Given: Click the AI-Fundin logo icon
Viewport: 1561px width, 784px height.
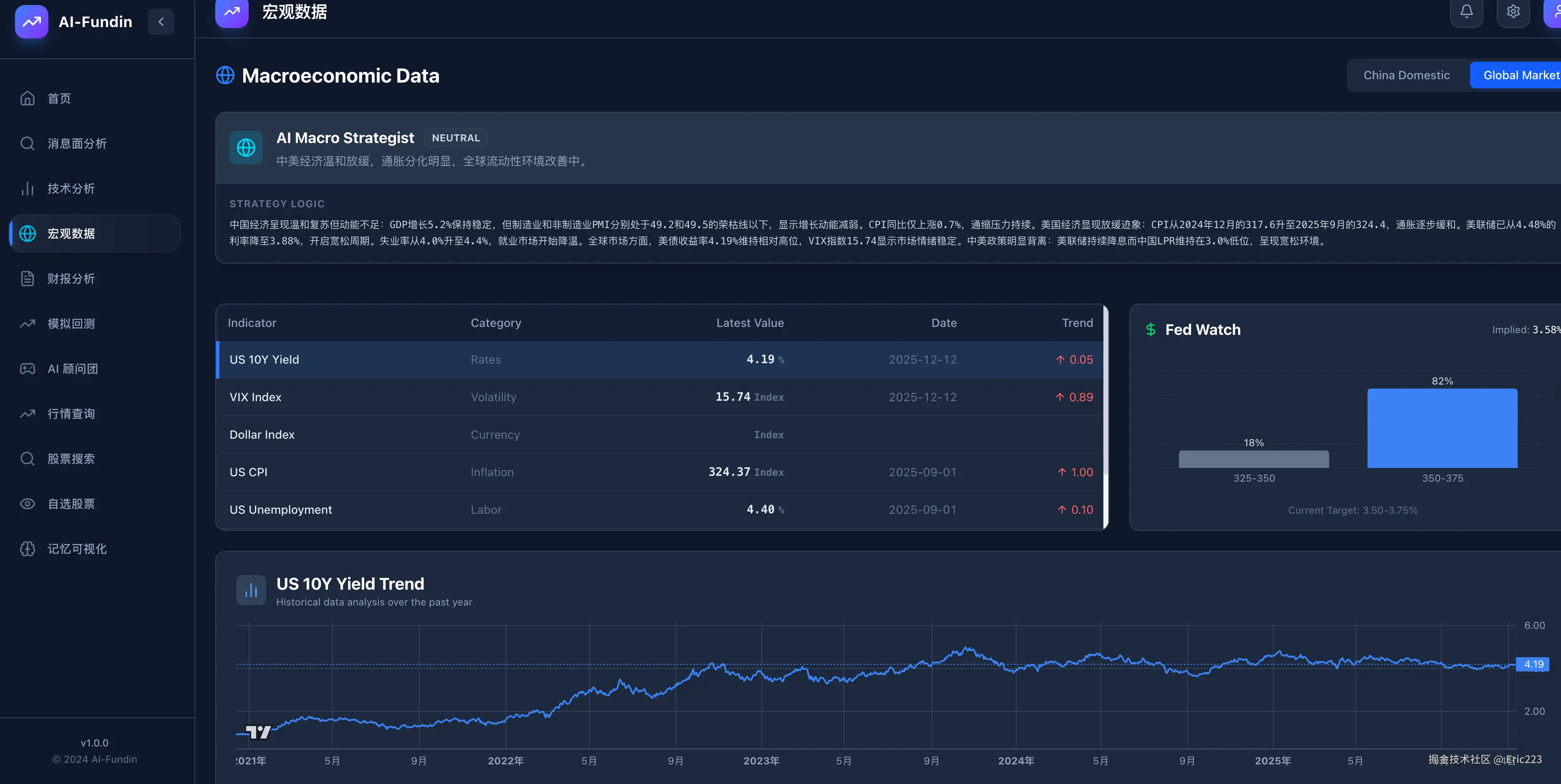Looking at the screenshot, I should click(32, 22).
